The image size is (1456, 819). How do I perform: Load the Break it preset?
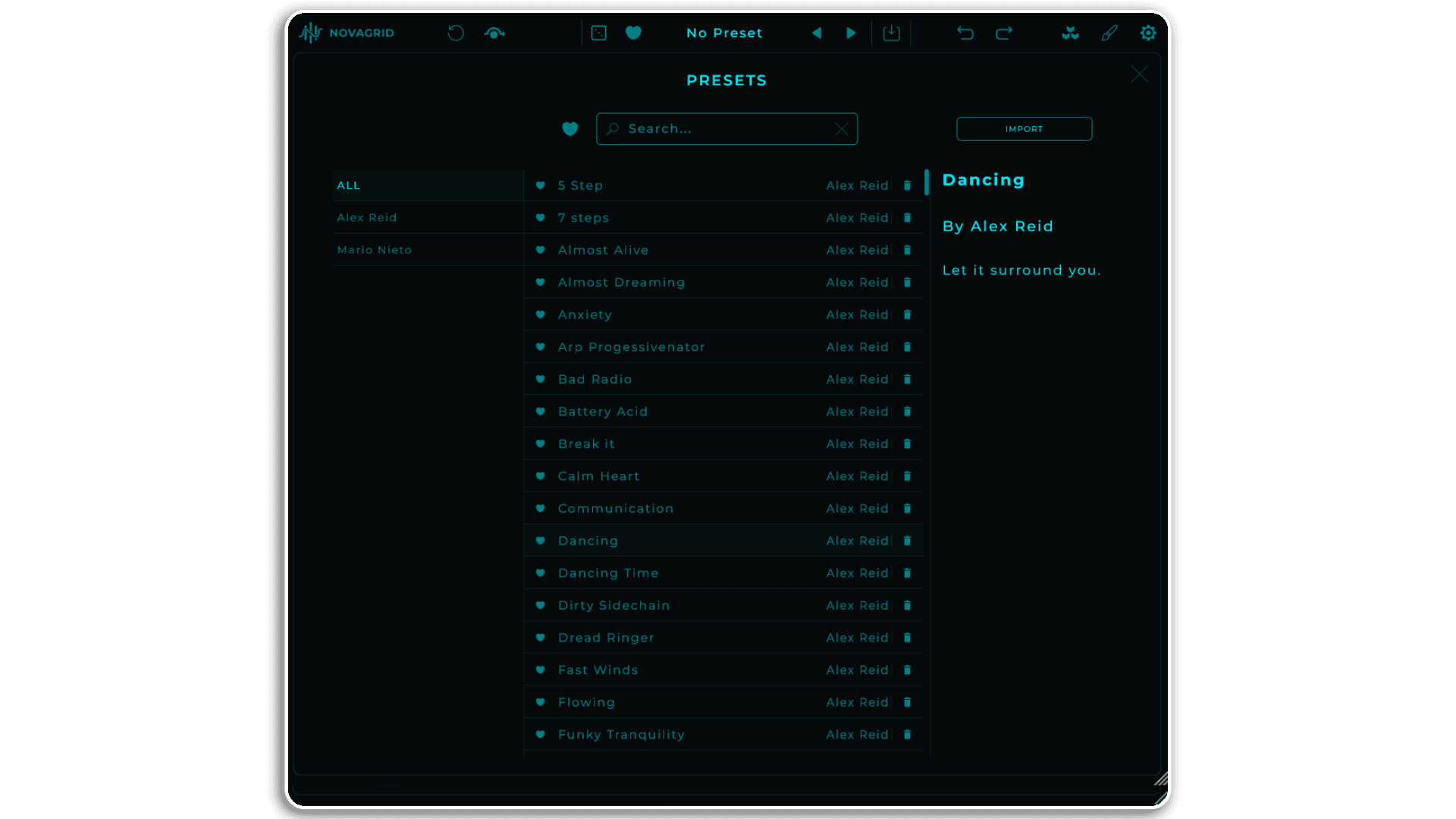[723, 444]
